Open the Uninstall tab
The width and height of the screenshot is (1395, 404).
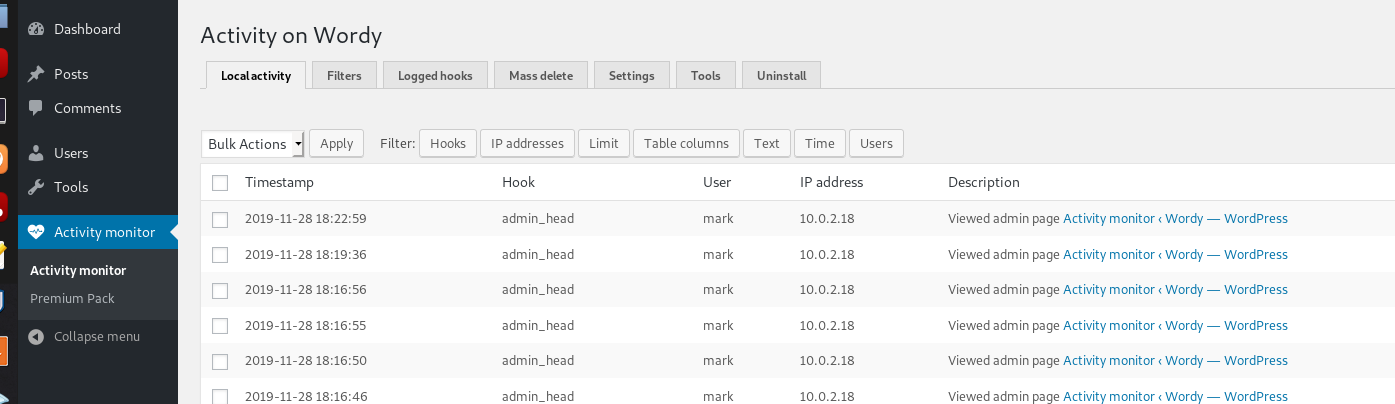782,75
